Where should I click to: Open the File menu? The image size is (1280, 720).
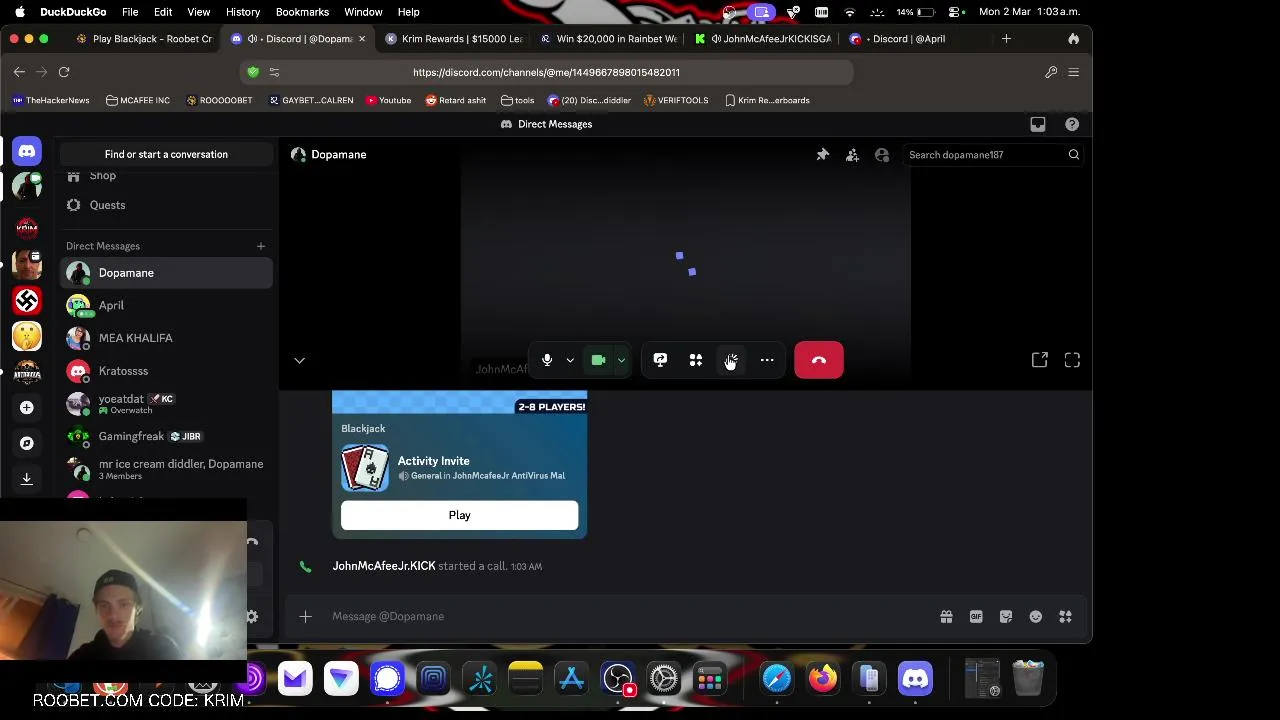pos(130,12)
